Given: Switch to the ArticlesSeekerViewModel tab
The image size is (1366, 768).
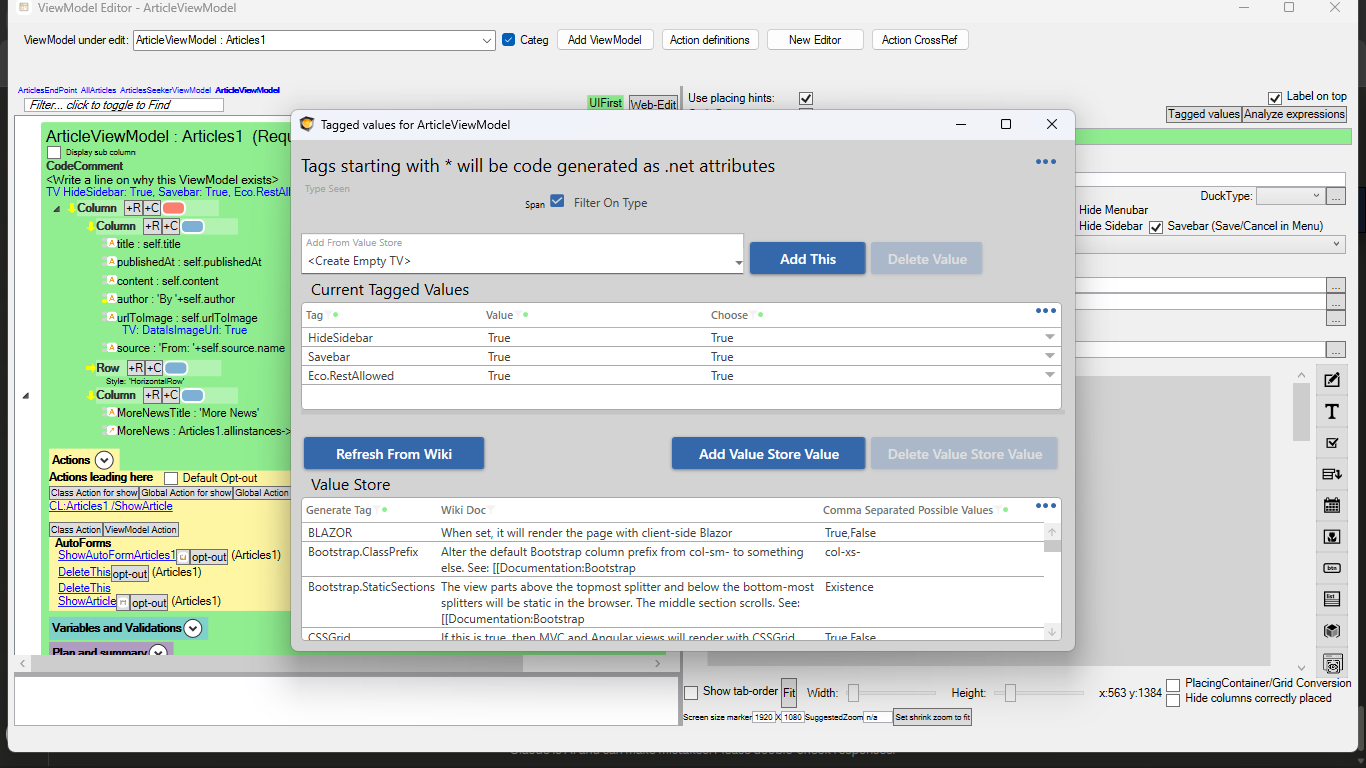Looking at the screenshot, I should tap(165, 90).
